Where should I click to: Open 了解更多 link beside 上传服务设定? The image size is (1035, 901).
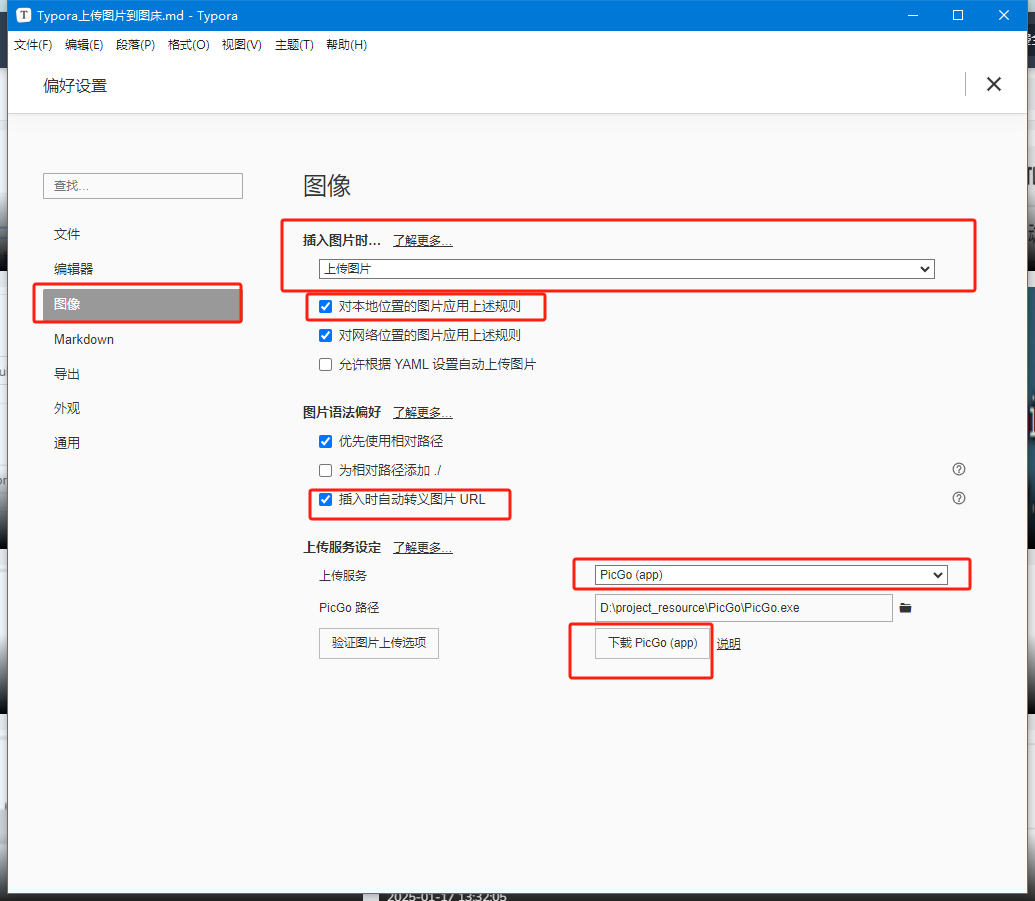(422, 547)
